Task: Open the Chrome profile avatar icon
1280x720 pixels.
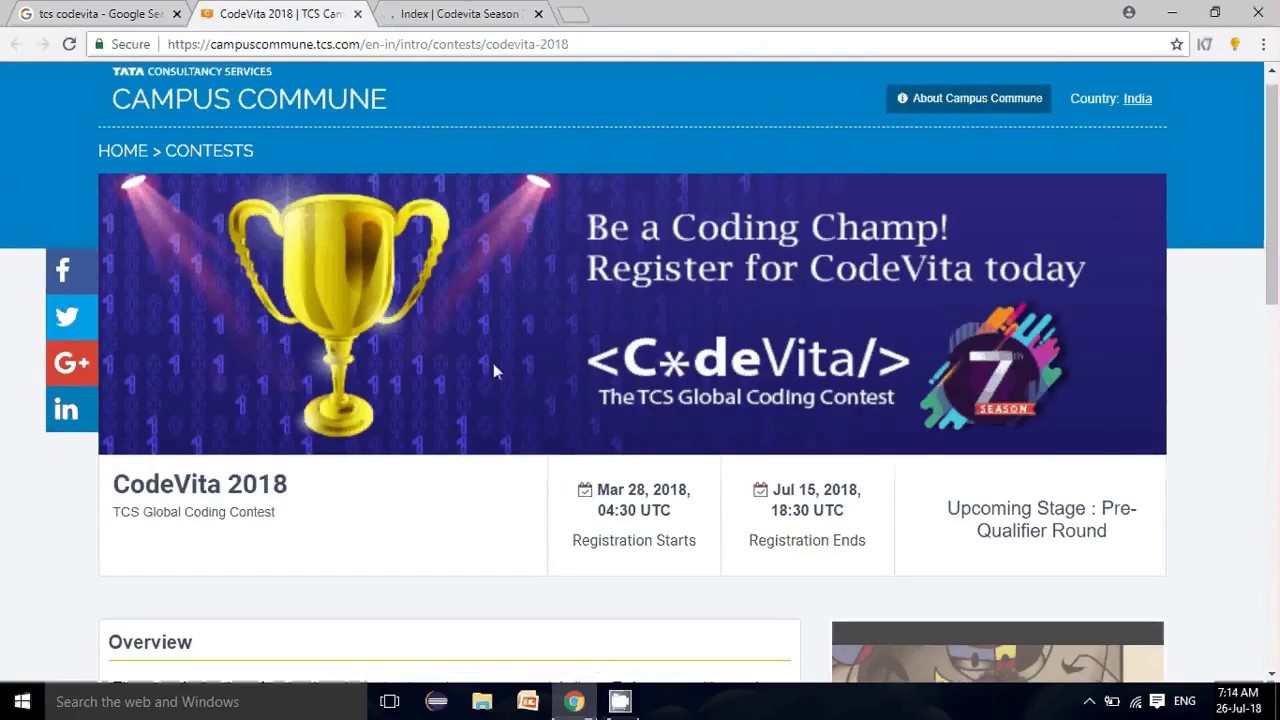Action: pos(1129,12)
